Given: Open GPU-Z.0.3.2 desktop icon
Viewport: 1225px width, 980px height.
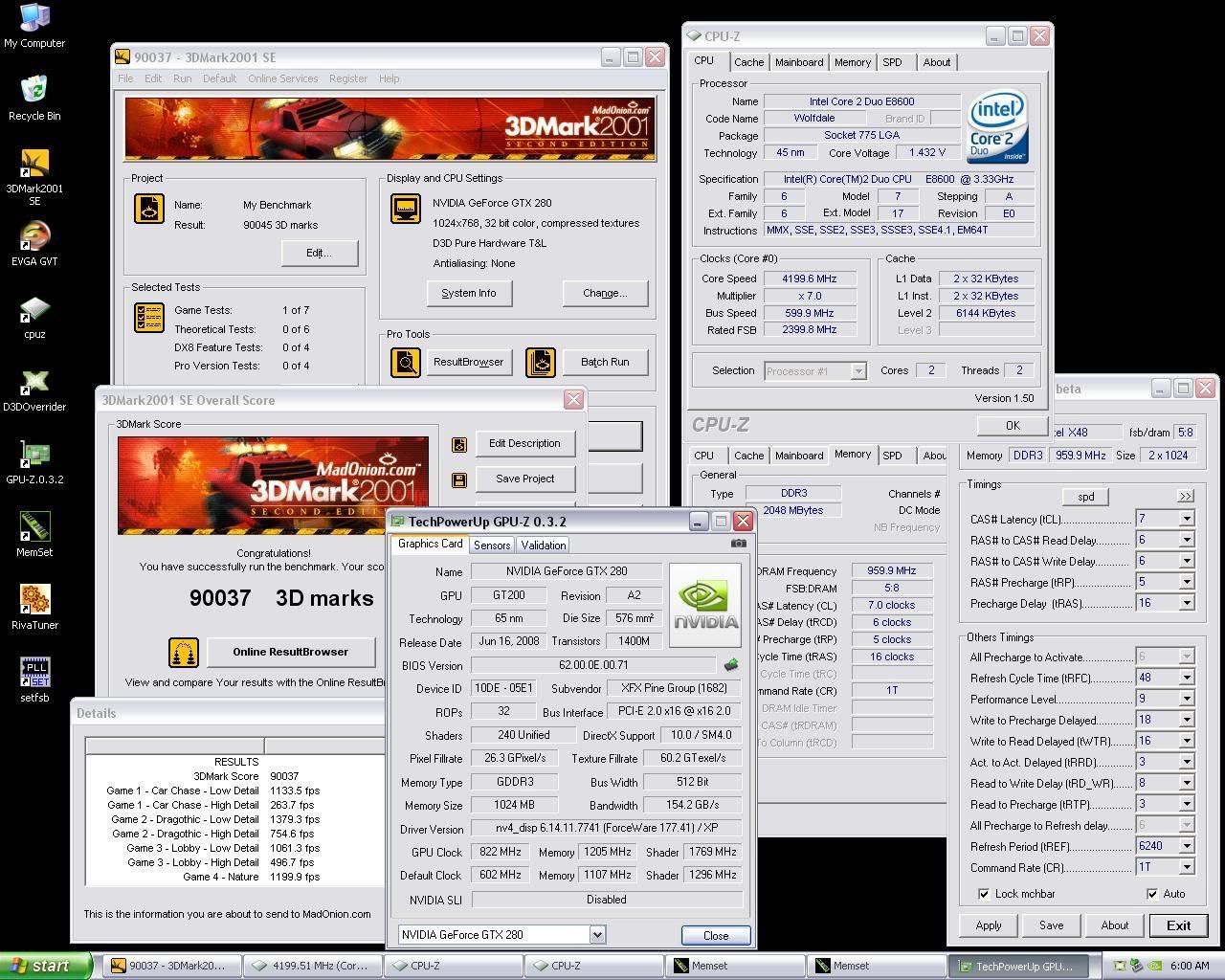Looking at the screenshot, I should [x=34, y=462].
